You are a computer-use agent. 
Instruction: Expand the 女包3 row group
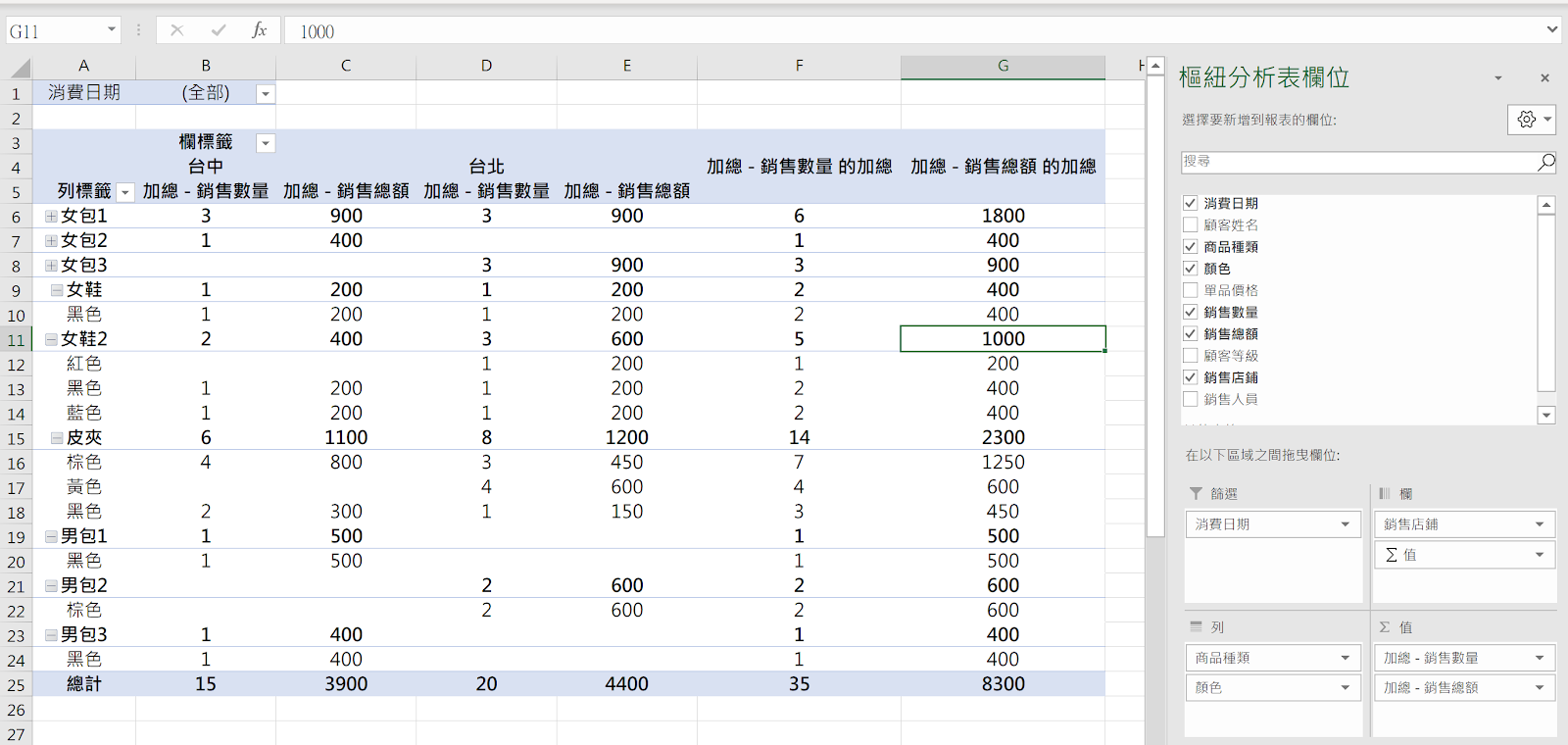51,265
